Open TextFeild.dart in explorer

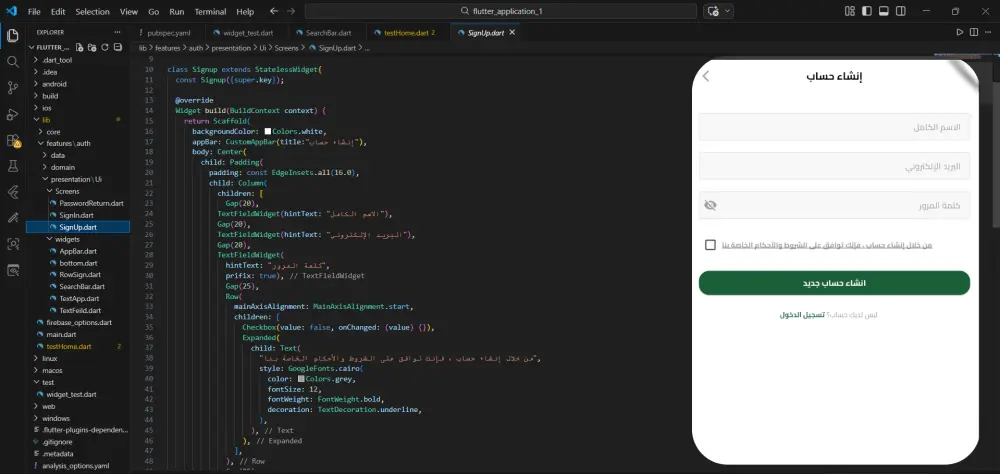click(x=80, y=310)
